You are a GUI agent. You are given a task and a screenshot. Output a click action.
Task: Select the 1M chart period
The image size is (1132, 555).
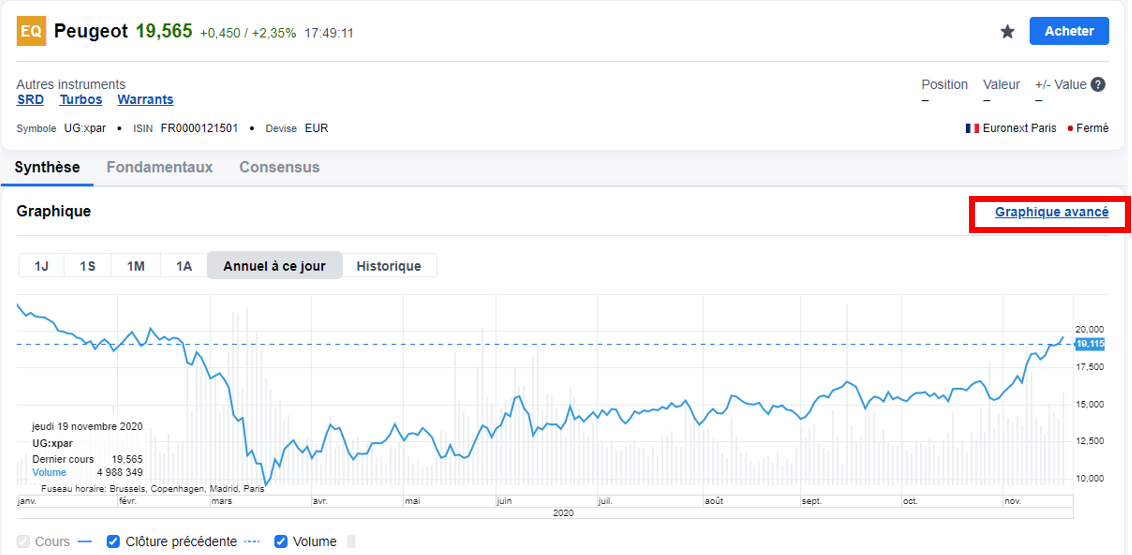click(136, 266)
